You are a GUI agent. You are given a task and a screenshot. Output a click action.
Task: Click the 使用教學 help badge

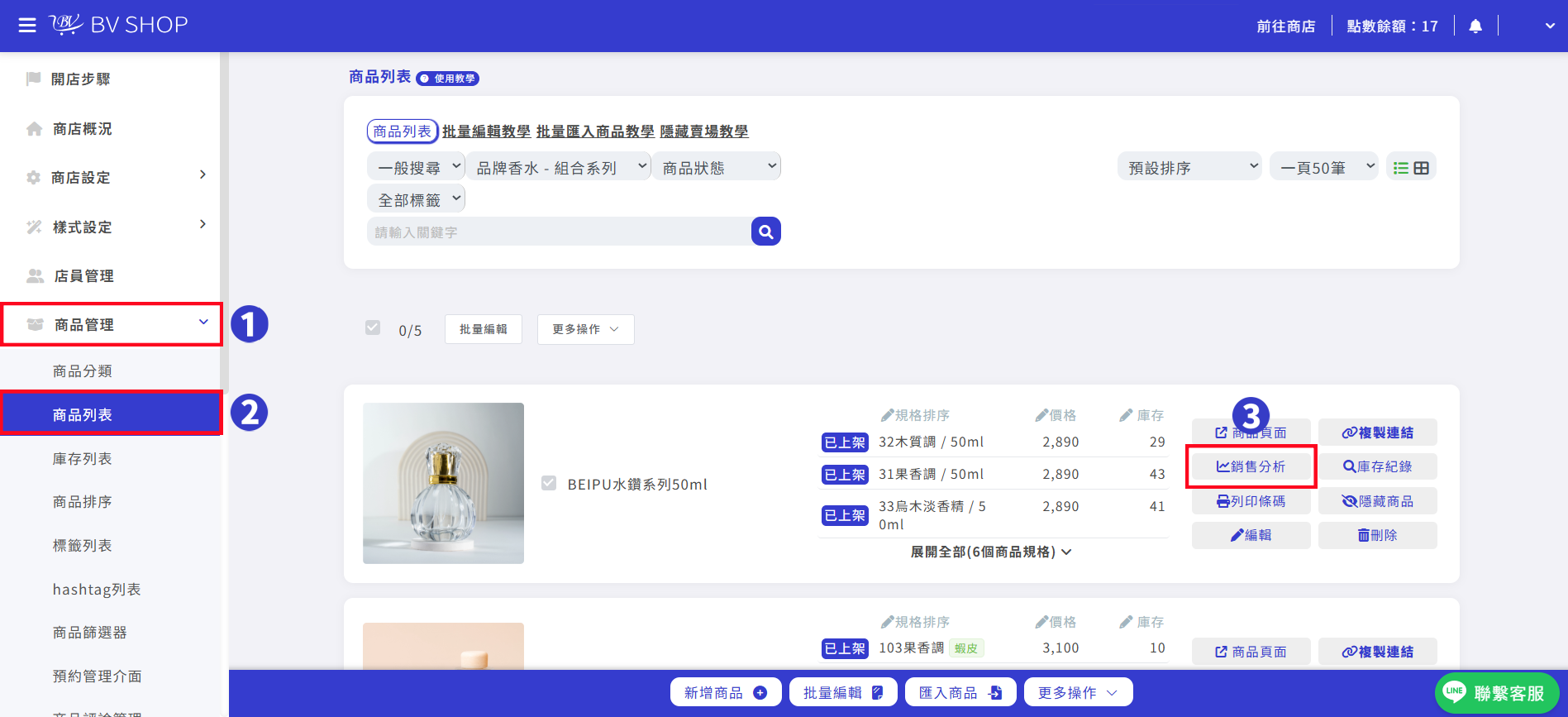(x=448, y=79)
